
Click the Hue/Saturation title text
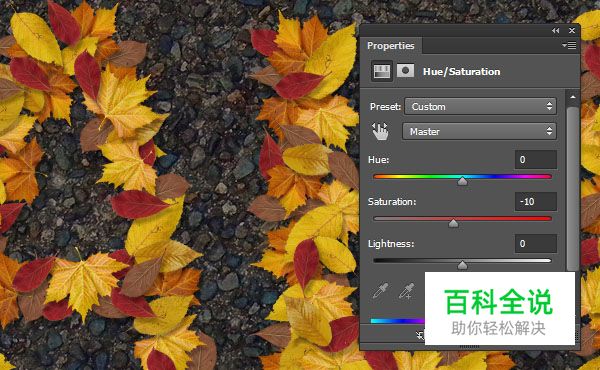pyautogui.click(x=461, y=72)
